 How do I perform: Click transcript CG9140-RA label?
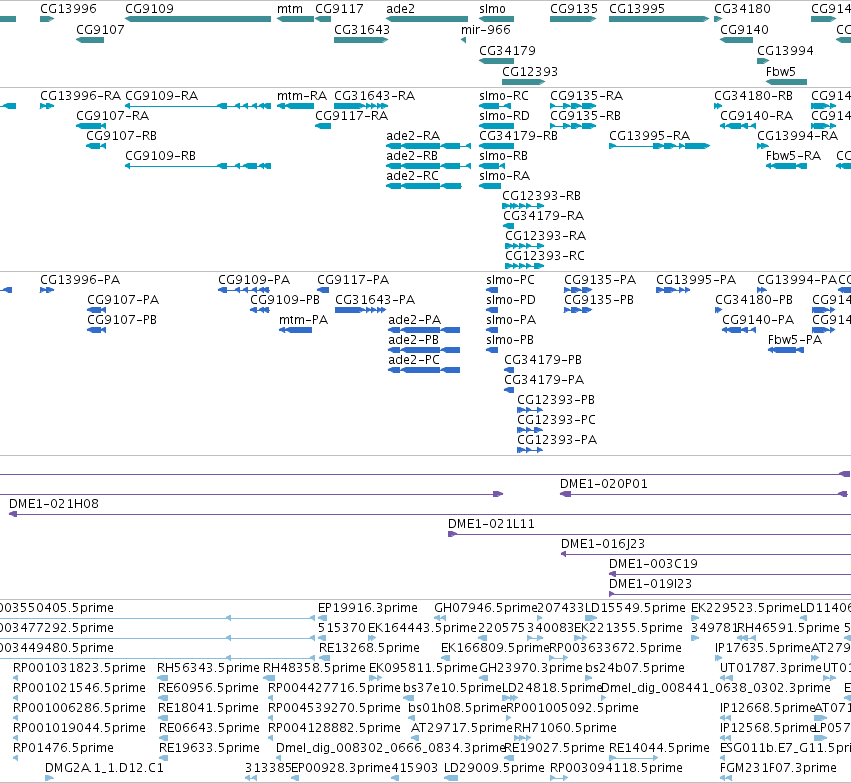[757, 116]
